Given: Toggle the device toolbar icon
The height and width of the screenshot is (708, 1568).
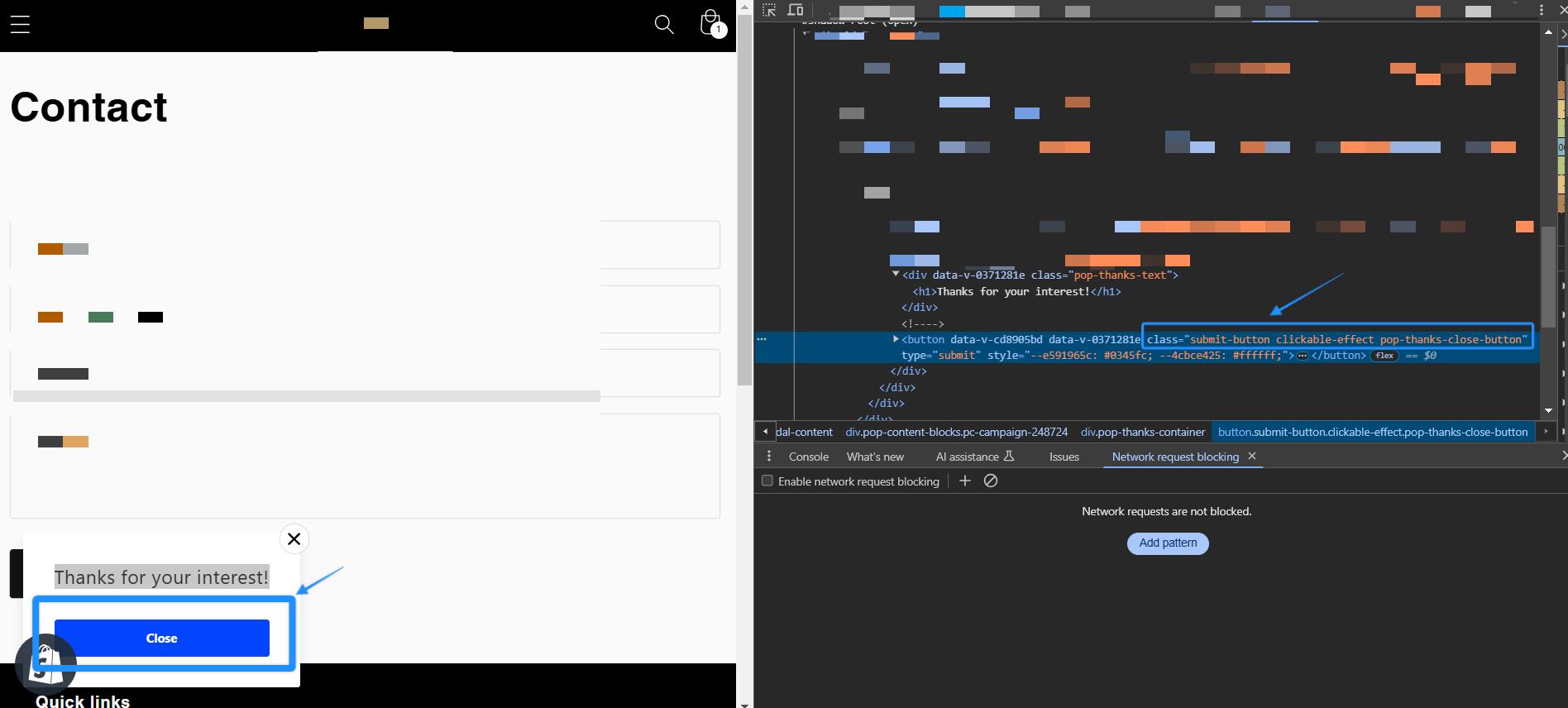Looking at the screenshot, I should click(795, 11).
